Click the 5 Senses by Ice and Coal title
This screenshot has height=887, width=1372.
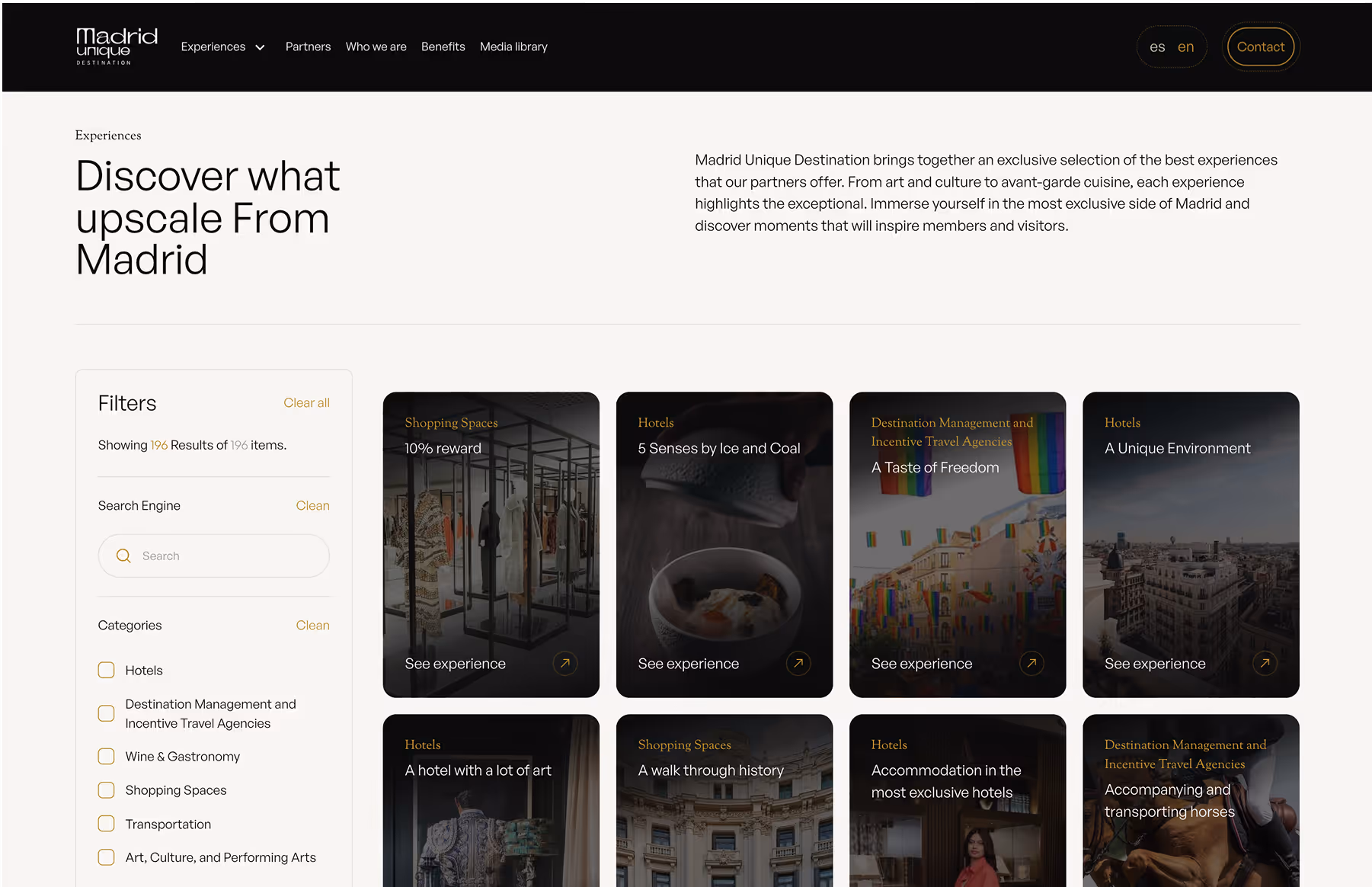click(718, 448)
